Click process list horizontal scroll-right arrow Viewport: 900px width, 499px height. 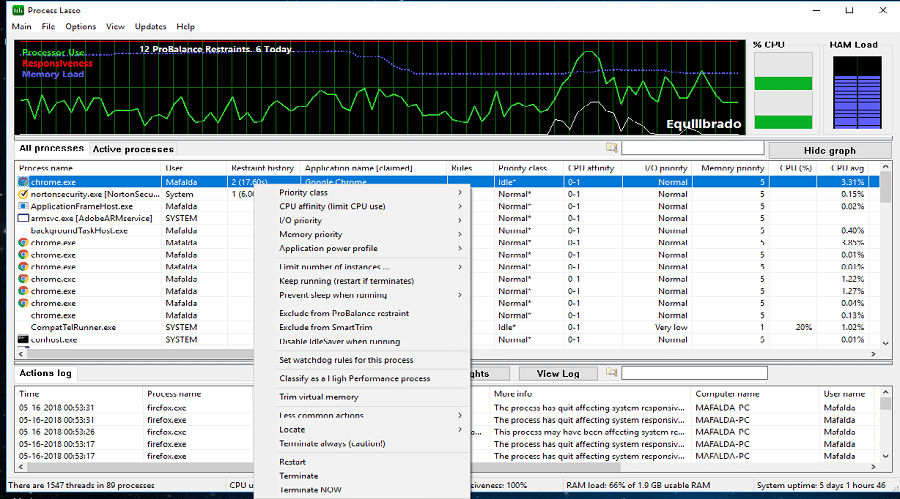point(874,354)
